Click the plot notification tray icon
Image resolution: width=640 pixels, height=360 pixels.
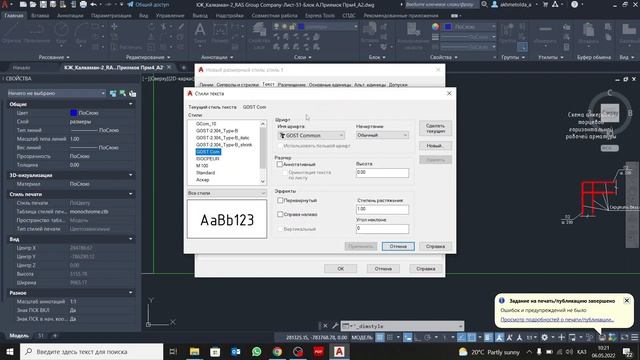pos(602,337)
